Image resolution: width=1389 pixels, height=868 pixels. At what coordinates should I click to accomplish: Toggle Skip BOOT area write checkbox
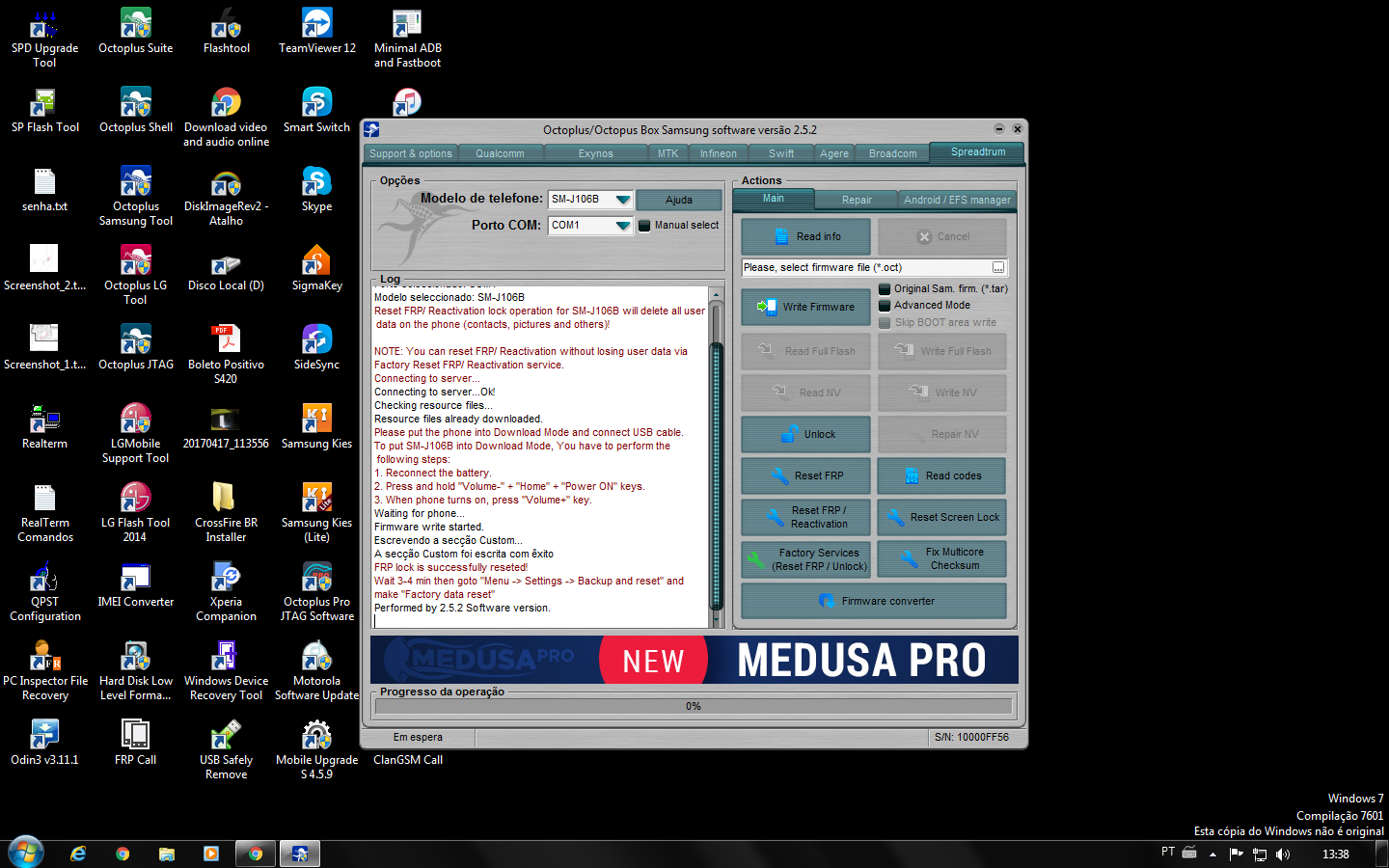click(885, 323)
